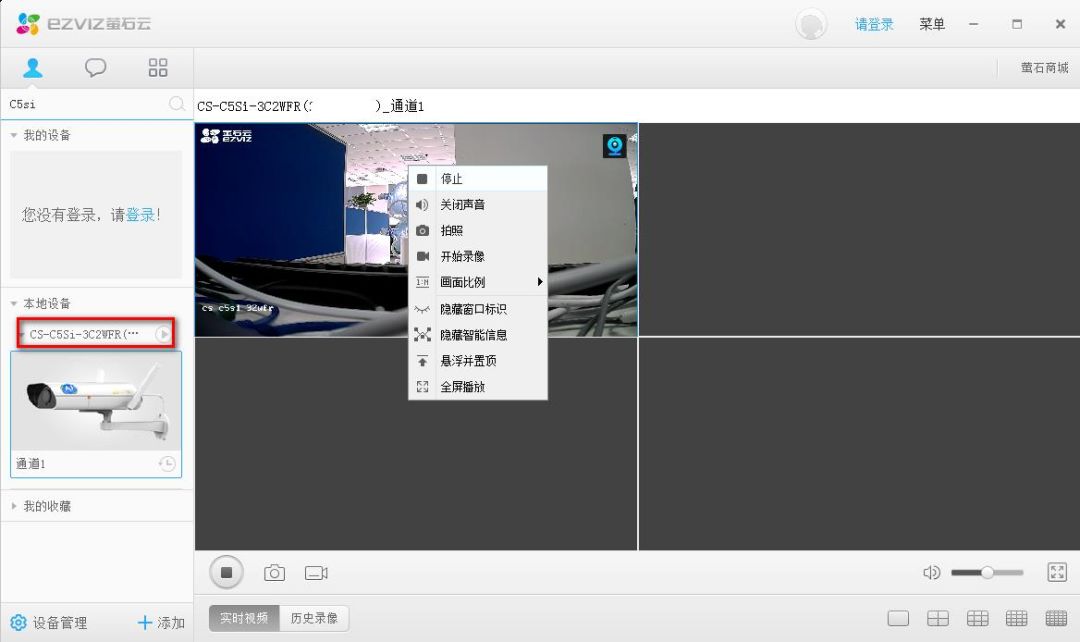Click the 请登录 link in title bar
The height and width of the screenshot is (642, 1080).
coord(874,24)
